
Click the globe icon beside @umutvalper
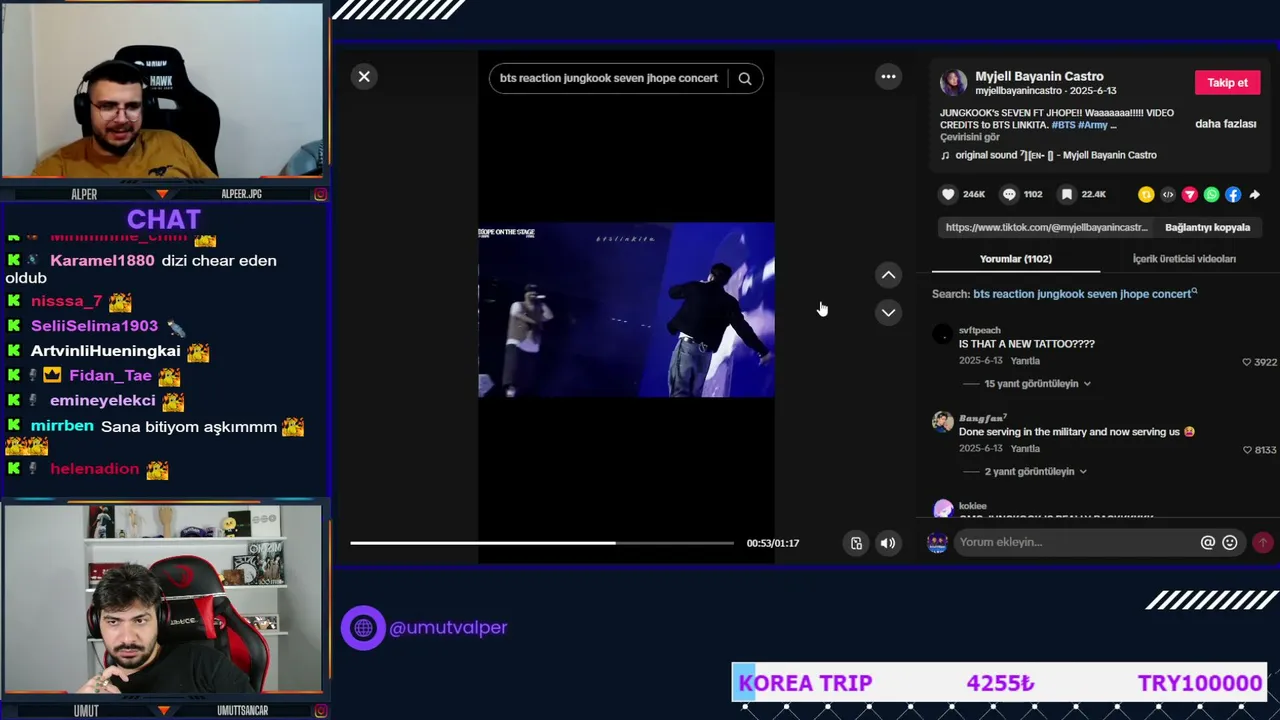(x=363, y=628)
